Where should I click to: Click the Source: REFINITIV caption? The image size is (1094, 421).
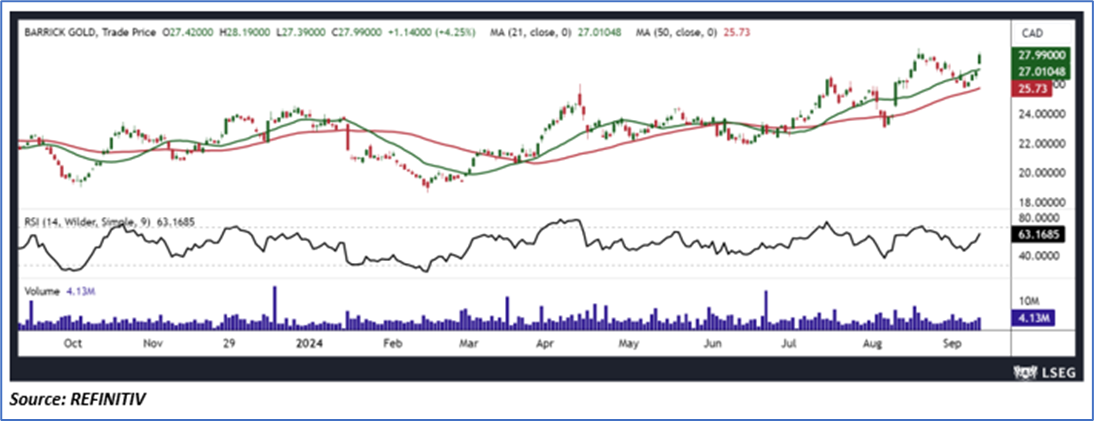coord(78,399)
